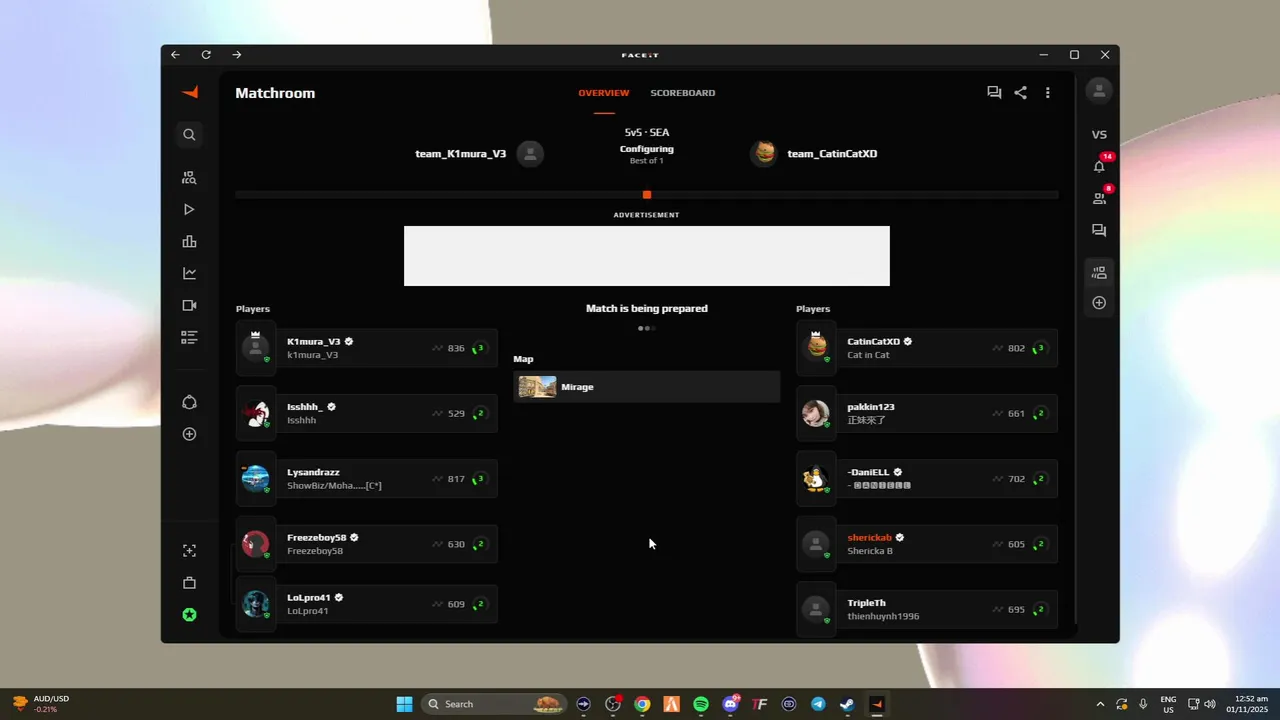Click the green star badge icon
Viewport: 1280px width, 720px height.
click(189, 615)
